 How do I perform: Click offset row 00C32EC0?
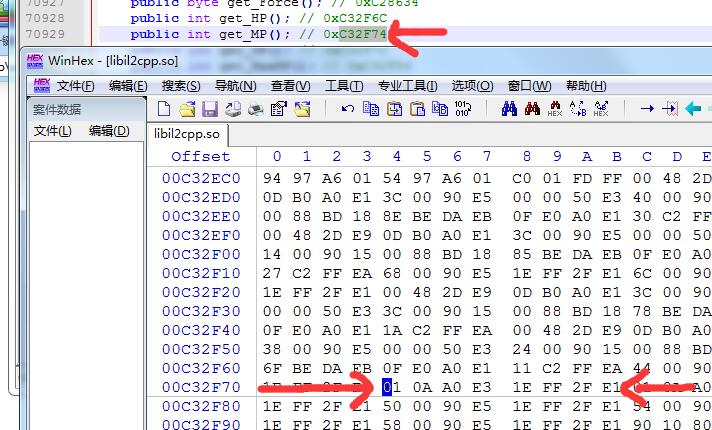click(201, 178)
